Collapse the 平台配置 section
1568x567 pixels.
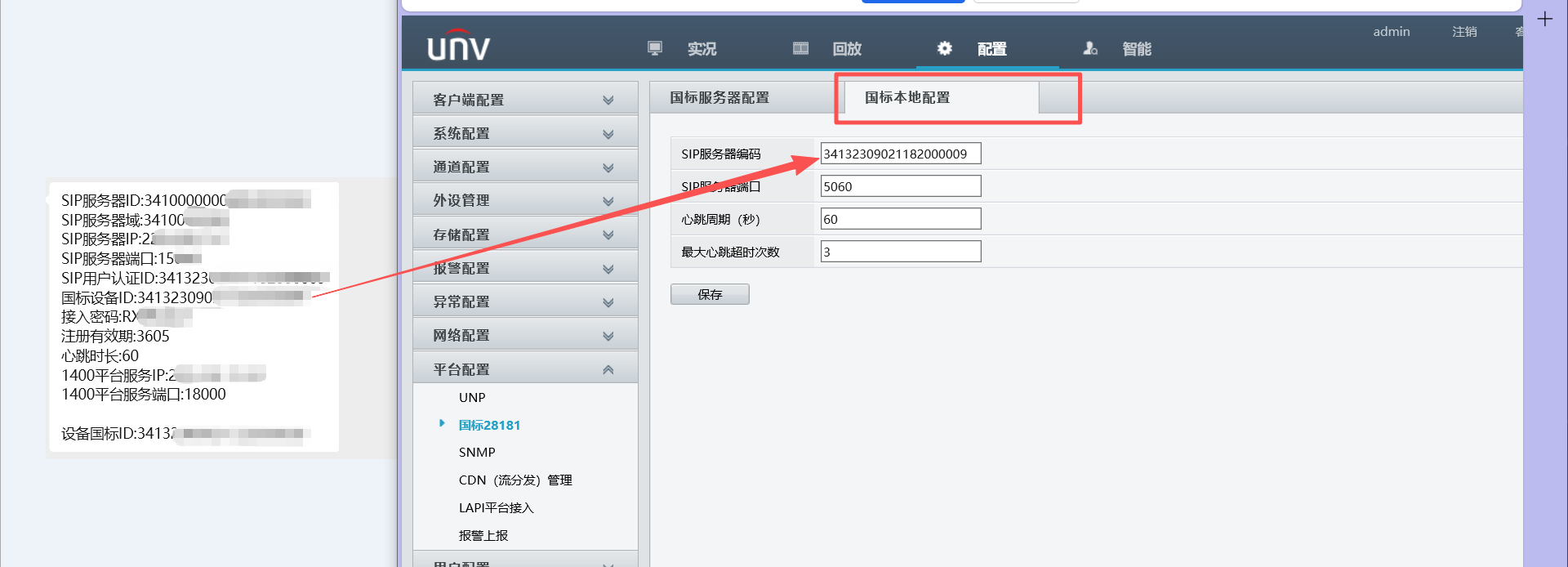click(x=524, y=369)
